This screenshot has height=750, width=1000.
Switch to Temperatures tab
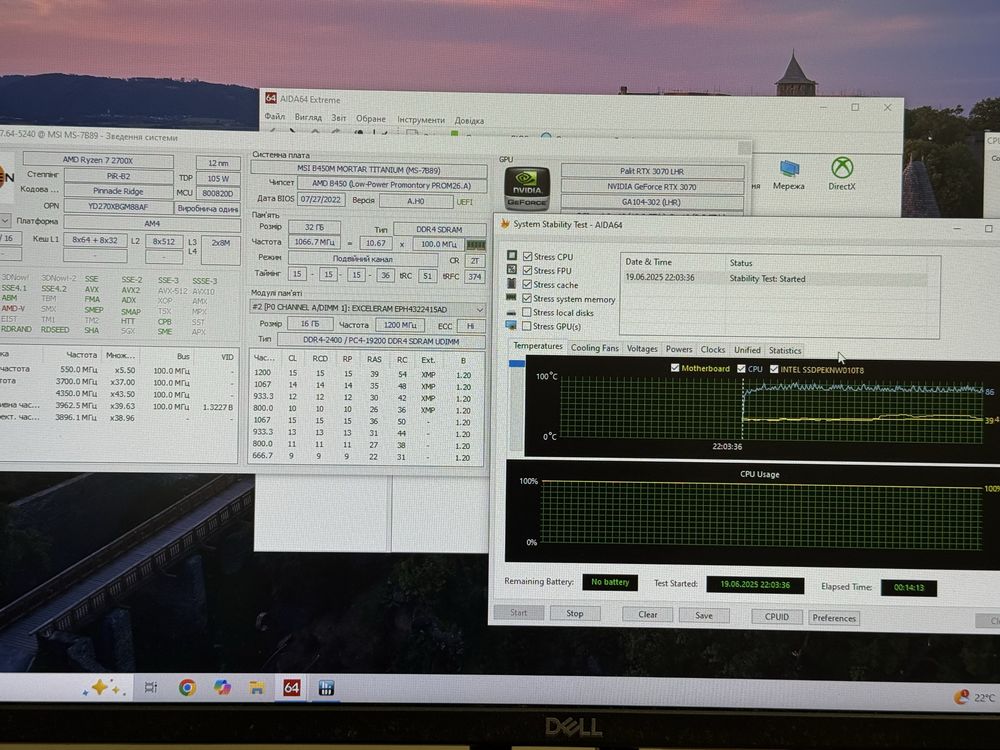point(538,346)
